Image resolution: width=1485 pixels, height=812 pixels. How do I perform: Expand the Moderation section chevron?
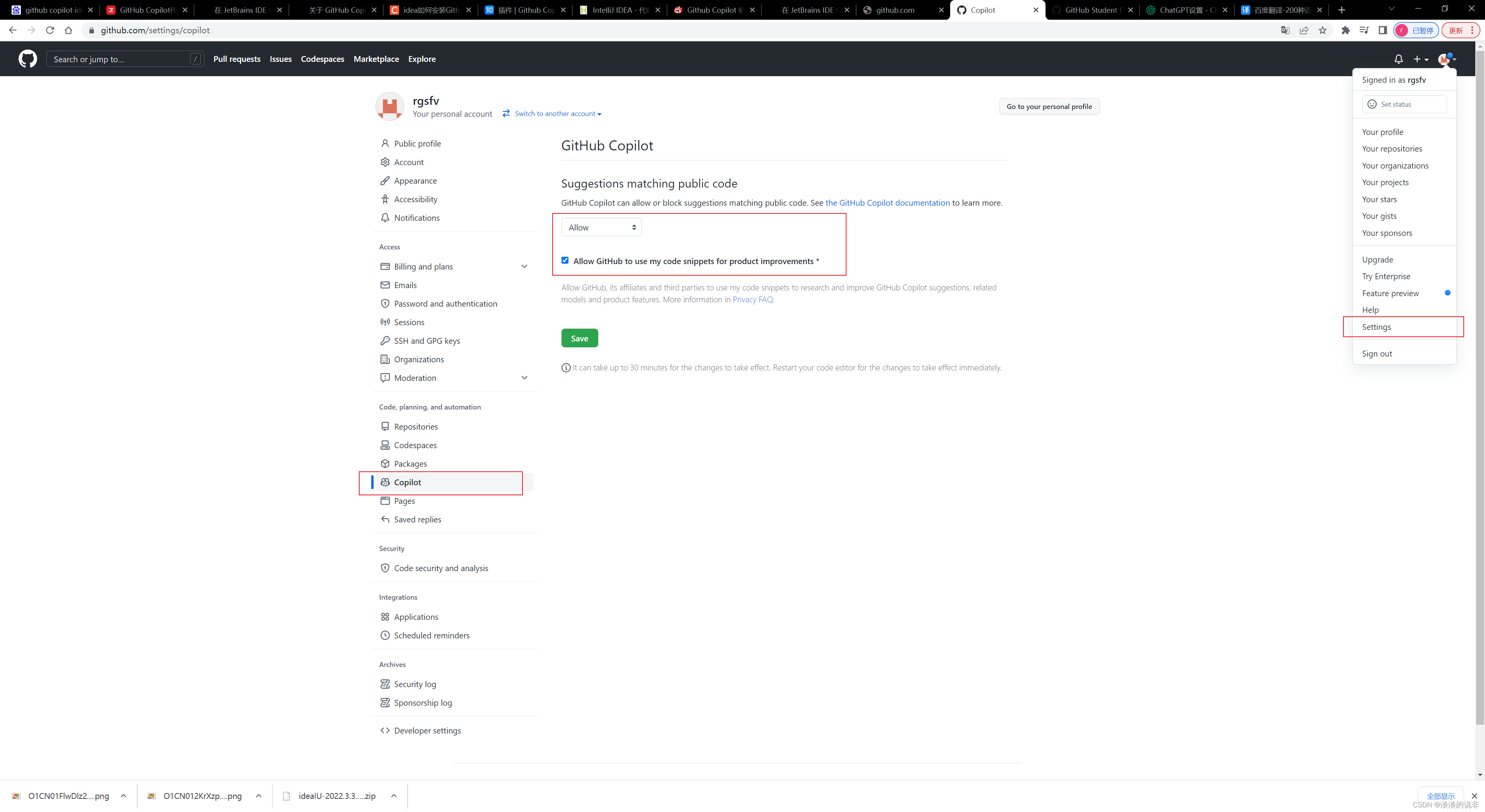524,377
